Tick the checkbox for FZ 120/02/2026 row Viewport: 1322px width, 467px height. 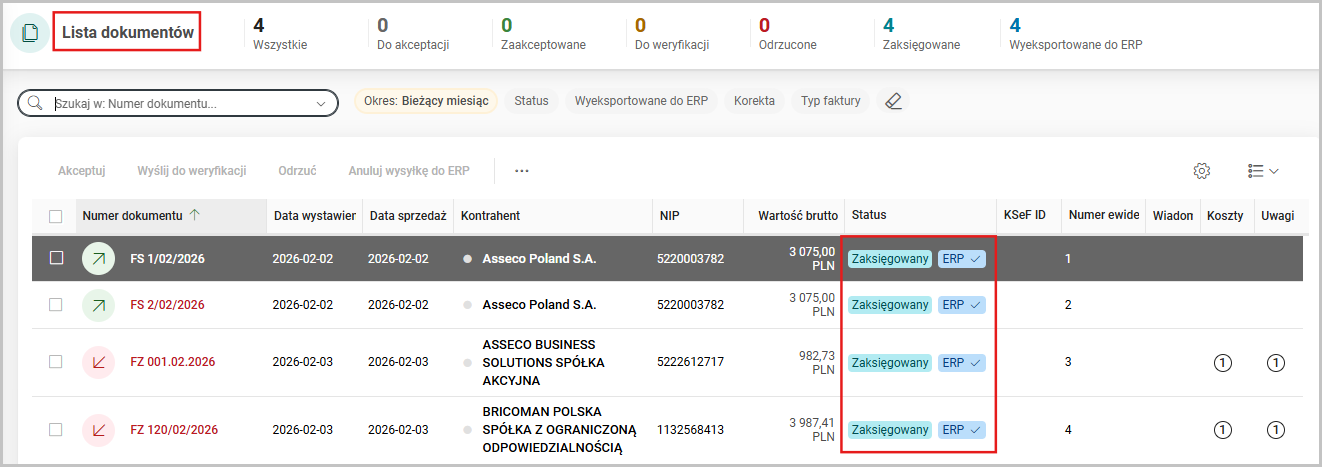[x=56, y=430]
